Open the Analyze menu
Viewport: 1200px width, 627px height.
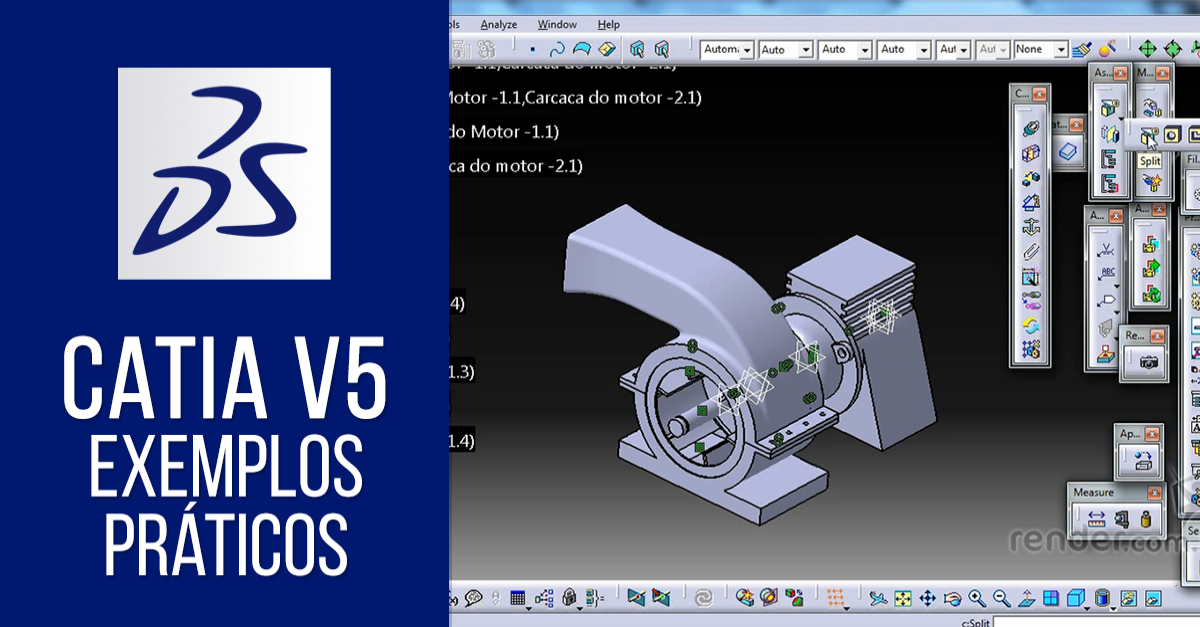click(x=499, y=24)
